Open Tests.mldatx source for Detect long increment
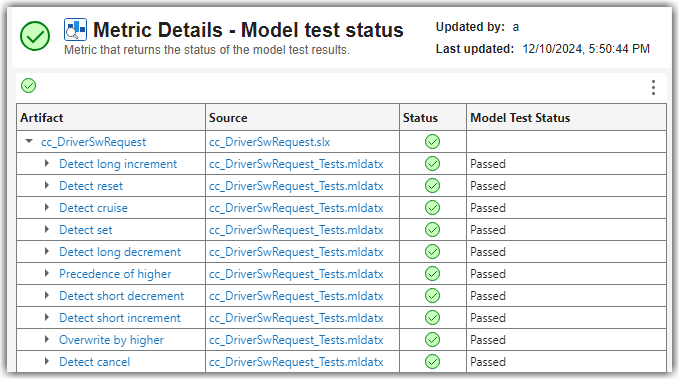The width and height of the screenshot is (680, 380). point(296,164)
